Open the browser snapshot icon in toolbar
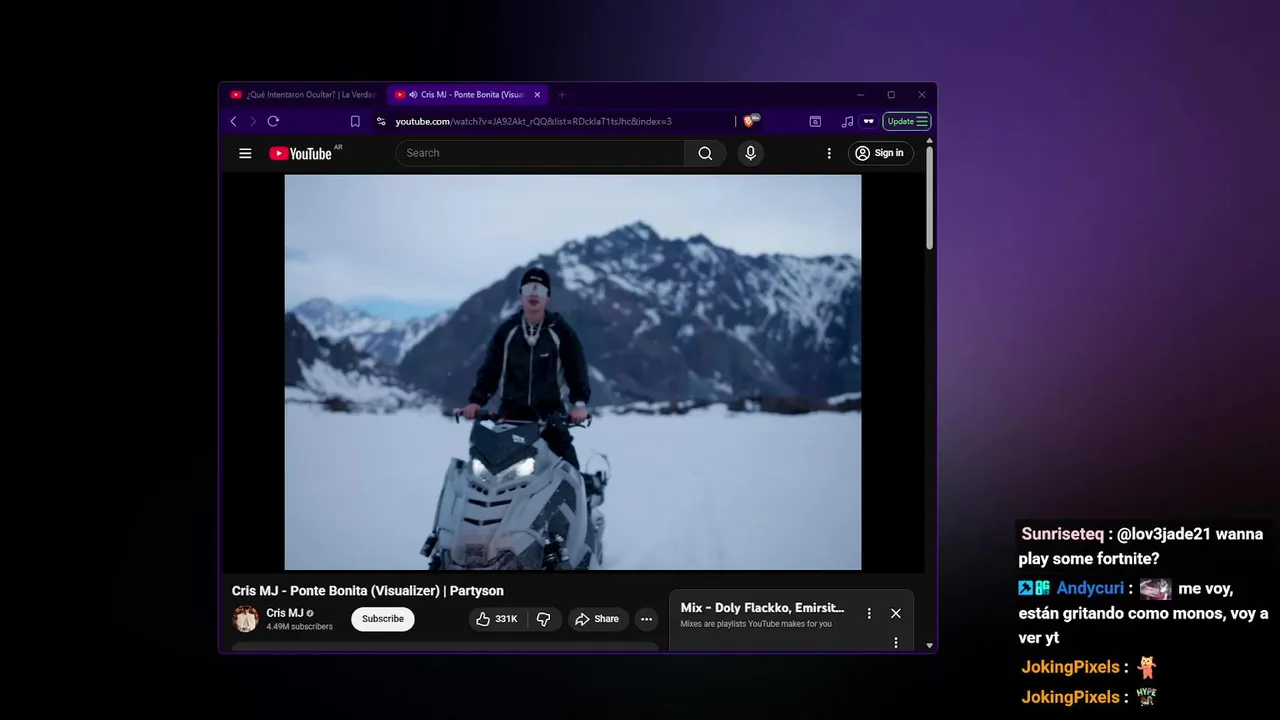Screen dimensions: 1280x720 tap(815, 121)
